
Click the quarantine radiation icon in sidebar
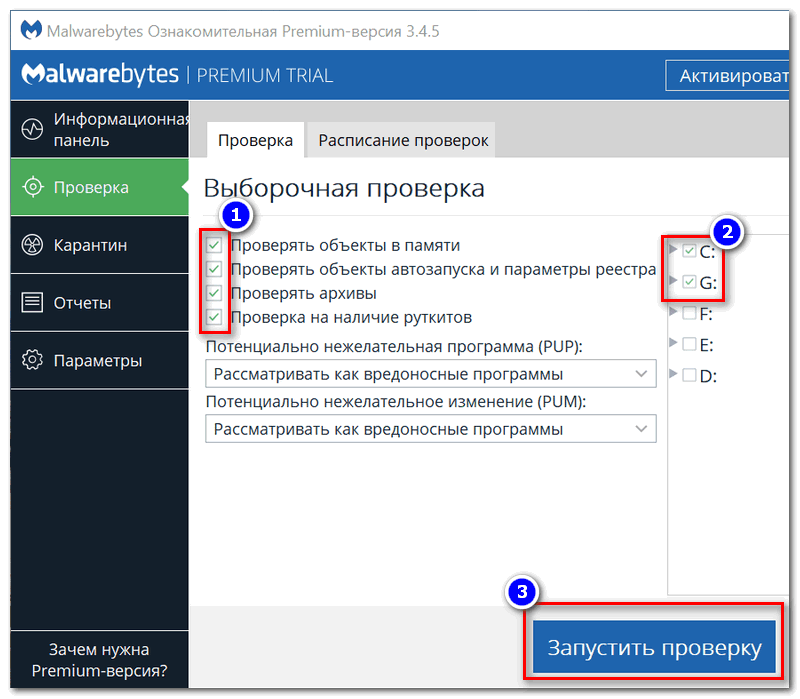[x=32, y=245]
